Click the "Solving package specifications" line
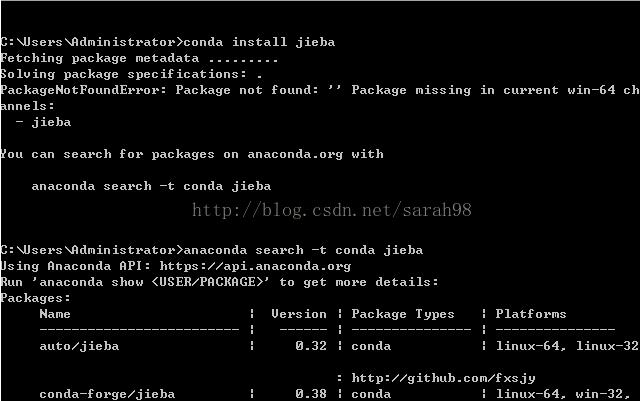Screen dimensions: 640x401 pyautogui.click(x=130, y=74)
